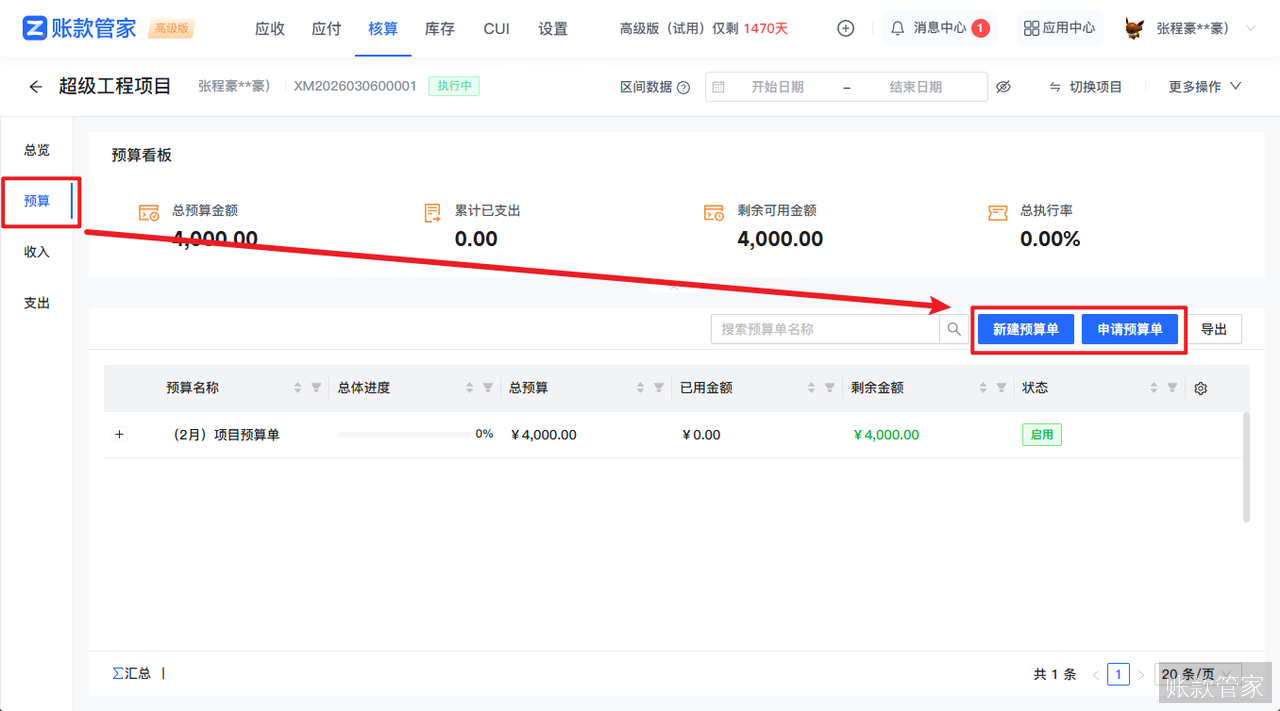
Task: Sort by 状态 column
Action: (1154, 388)
